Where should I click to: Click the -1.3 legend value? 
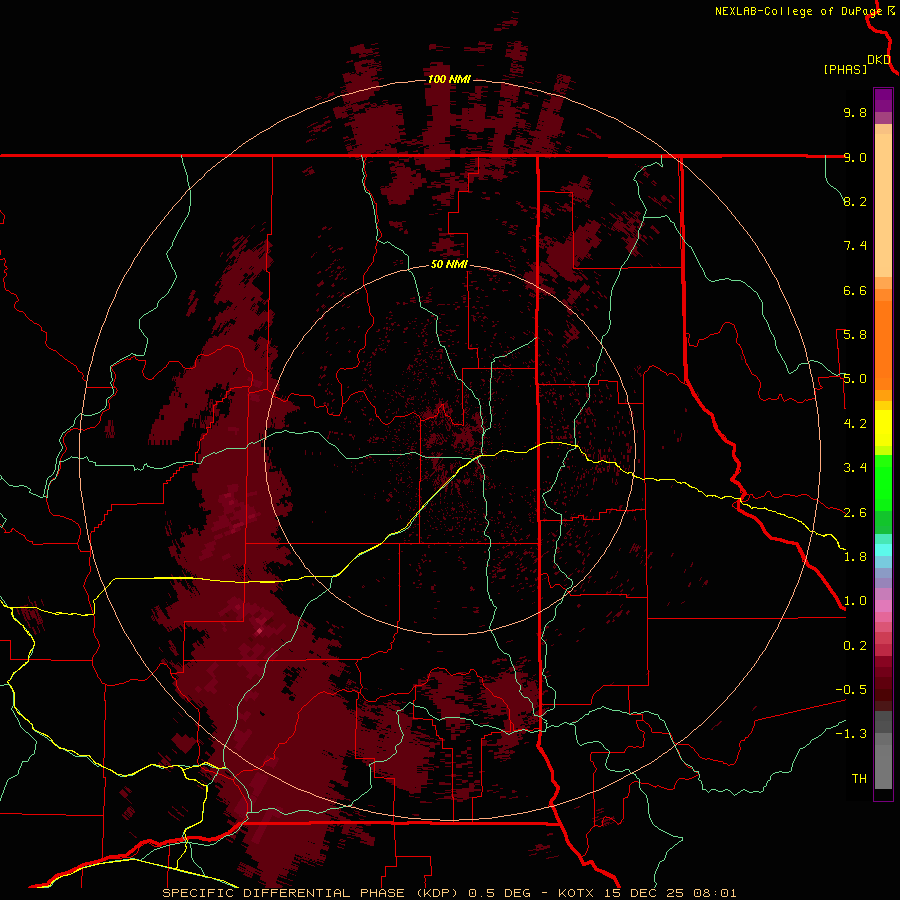pos(851,734)
